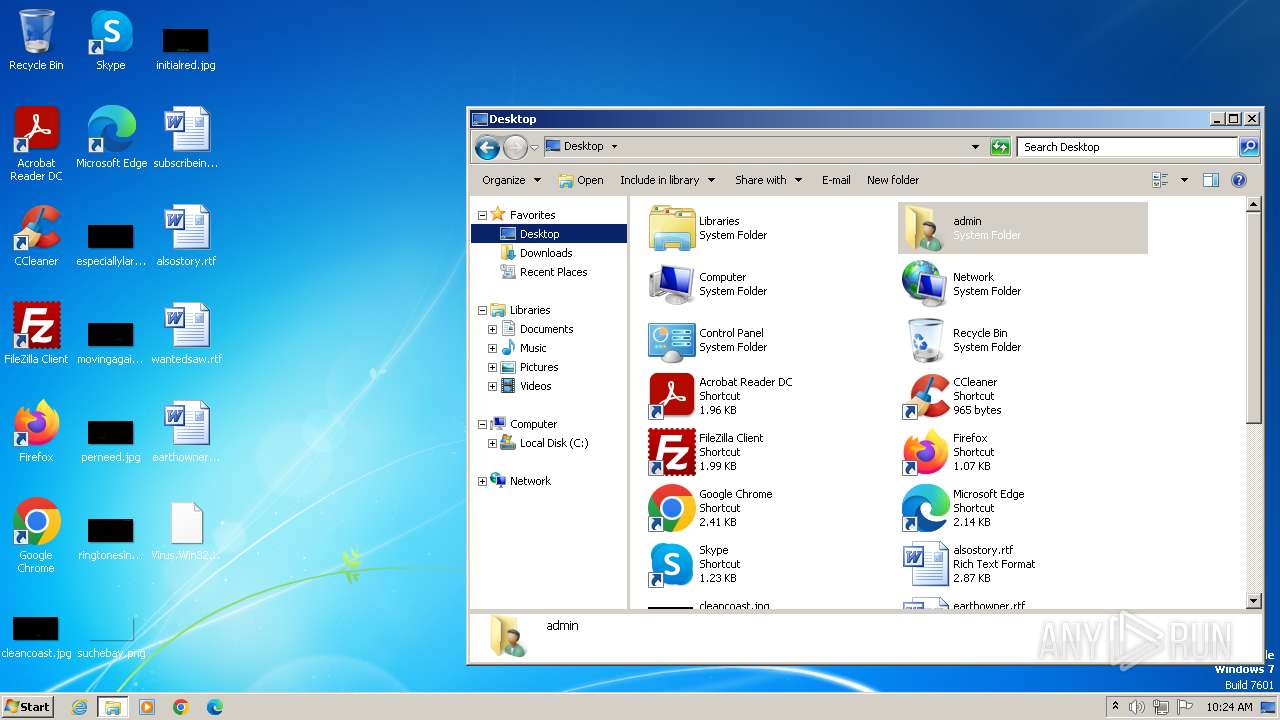Screen dimensions: 1280x720
Task: Create a New folder
Action: click(893, 180)
